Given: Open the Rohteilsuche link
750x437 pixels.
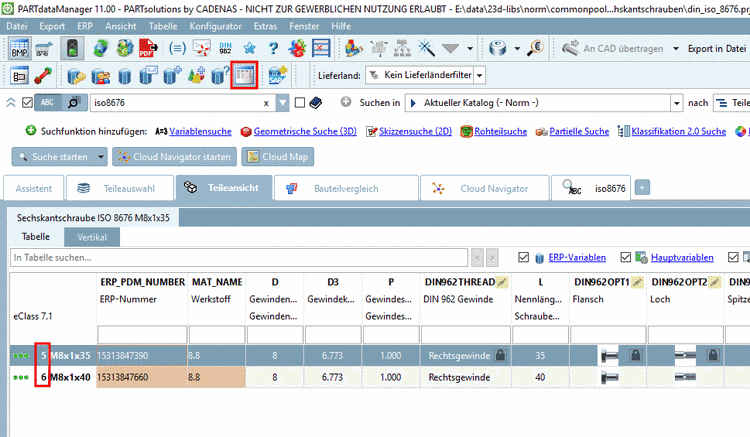Looking at the screenshot, I should (x=500, y=131).
